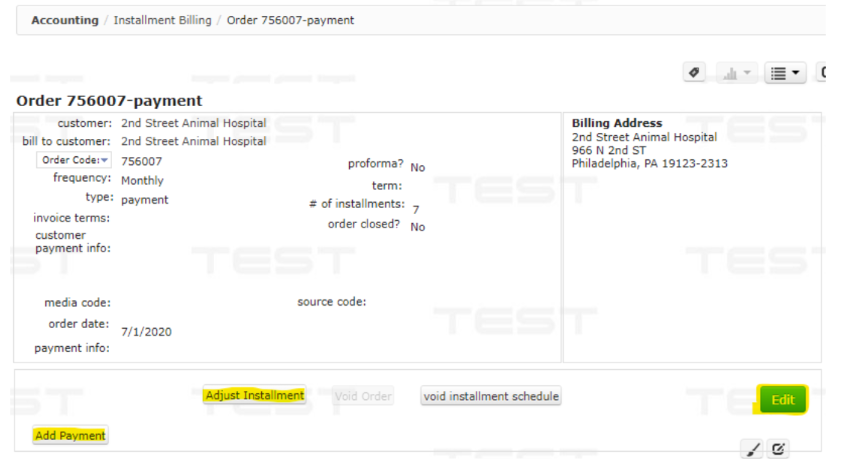Viewport: 861px width, 467px height.
Task: Click the Billing Address heading
Action: tap(617, 124)
